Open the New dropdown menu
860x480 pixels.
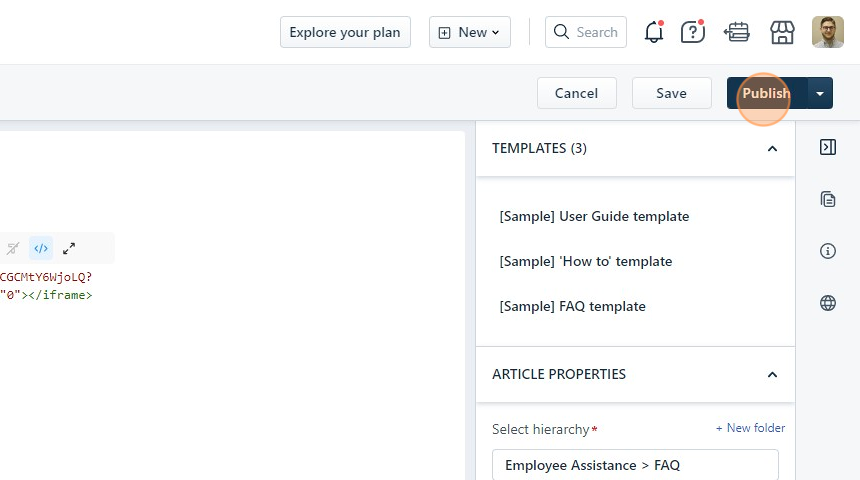pos(470,32)
